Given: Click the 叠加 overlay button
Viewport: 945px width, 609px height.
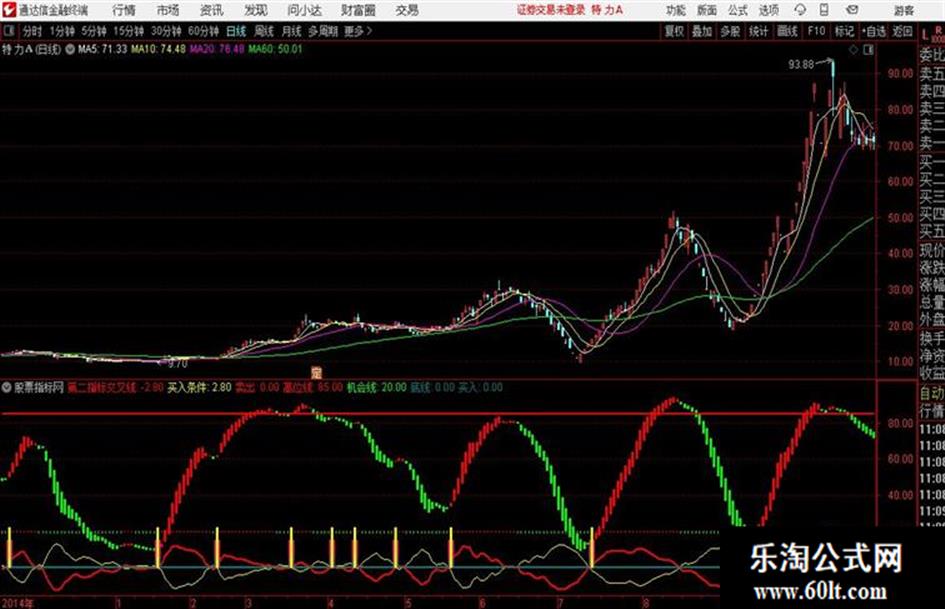Looking at the screenshot, I should (702, 31).
